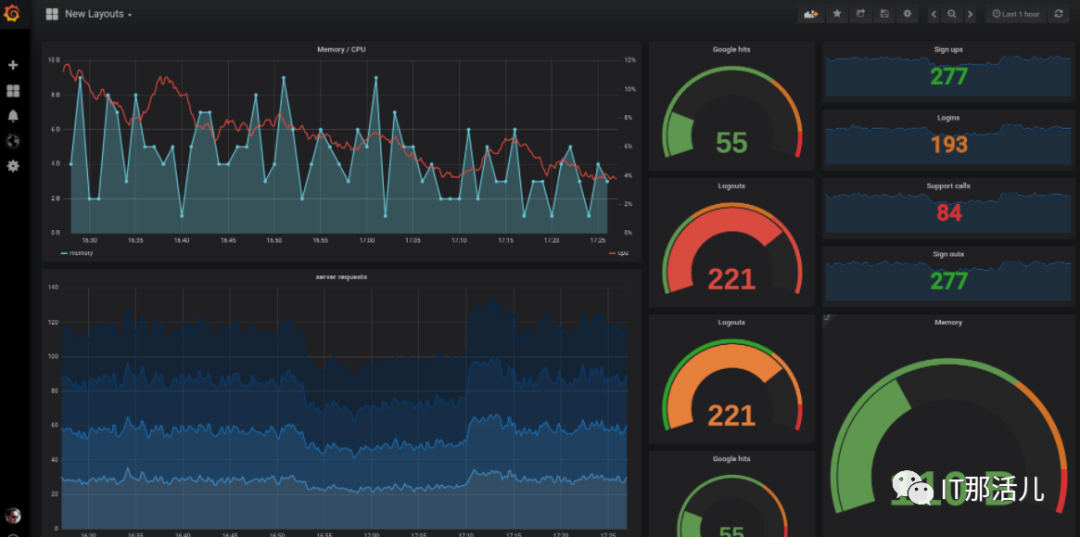Open the Dashboards grid icon in sidebar

click(12, 91)
